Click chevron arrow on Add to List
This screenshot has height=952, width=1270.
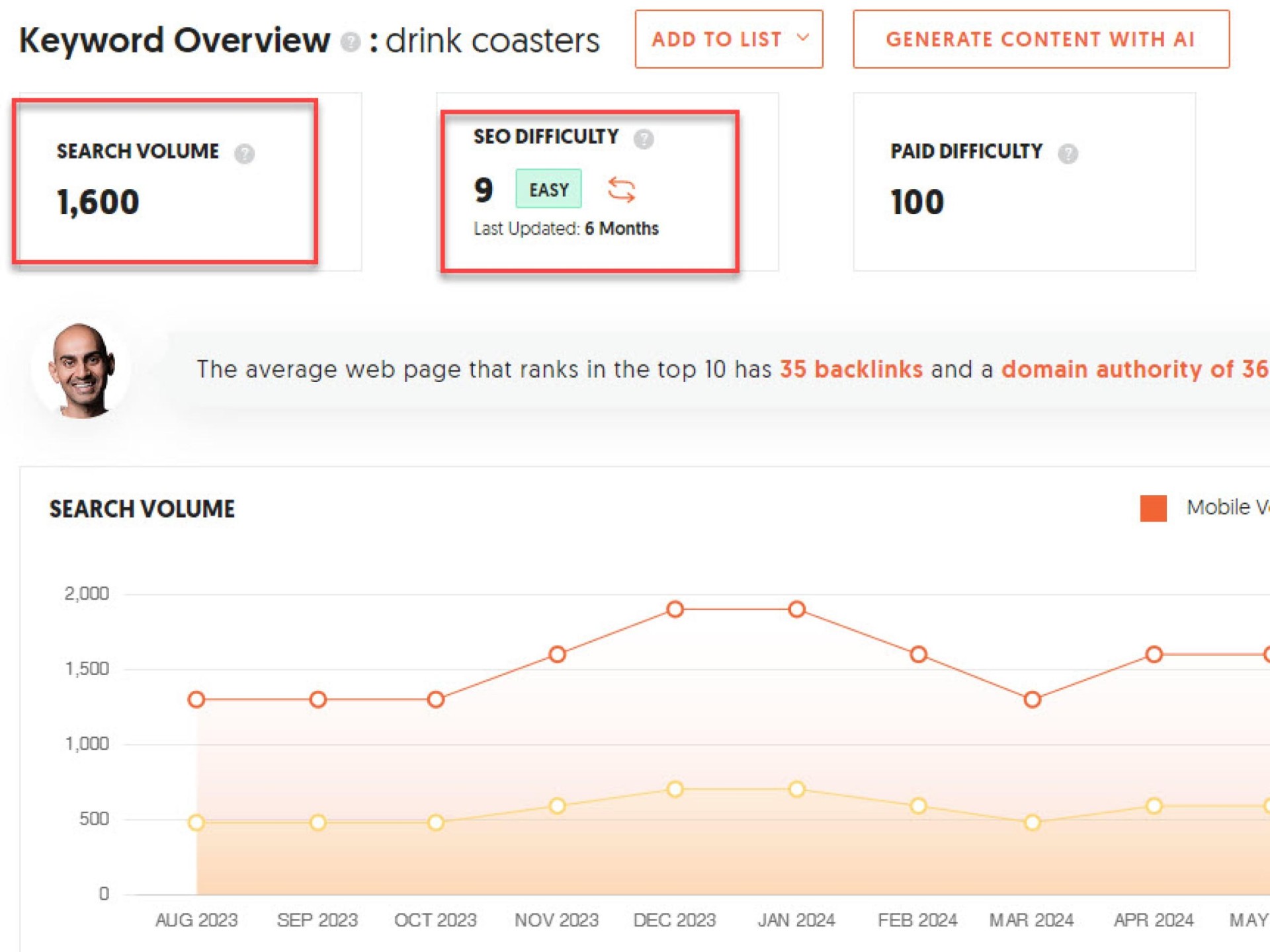point(802,38)
